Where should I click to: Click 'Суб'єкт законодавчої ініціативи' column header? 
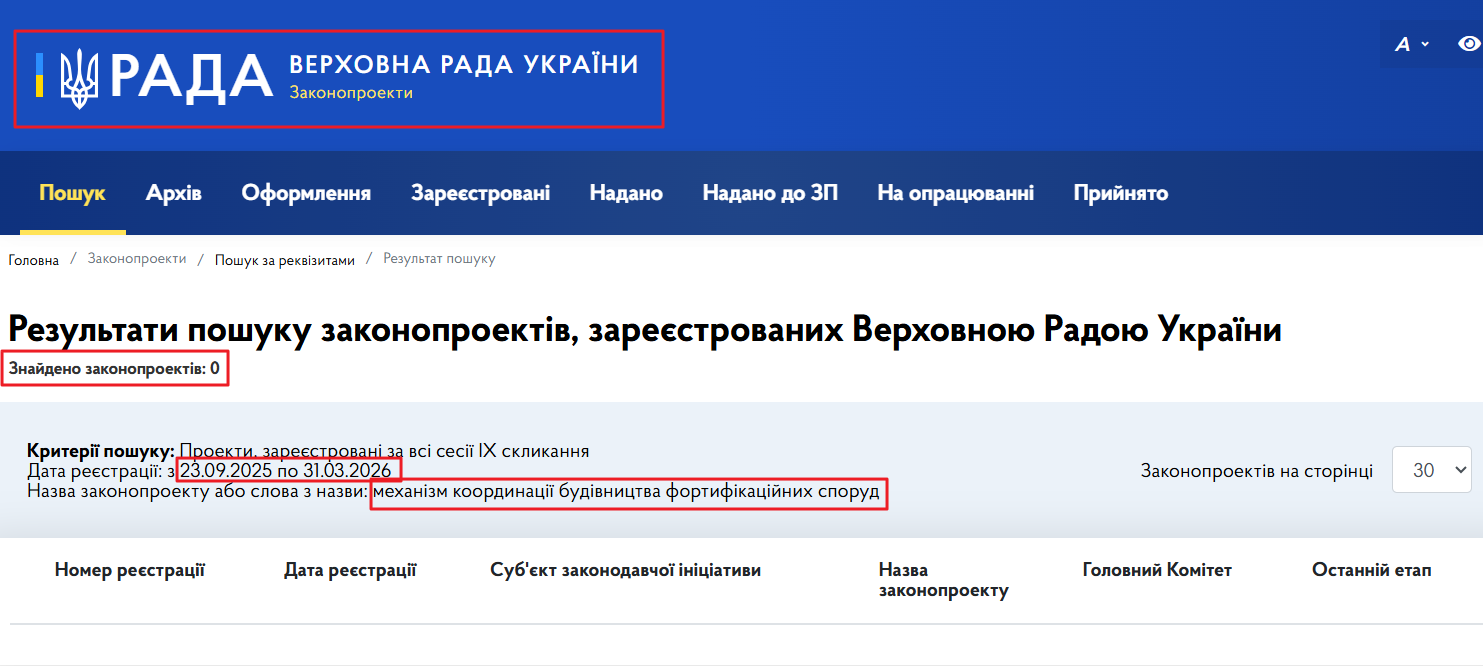[x=626, y=570]
